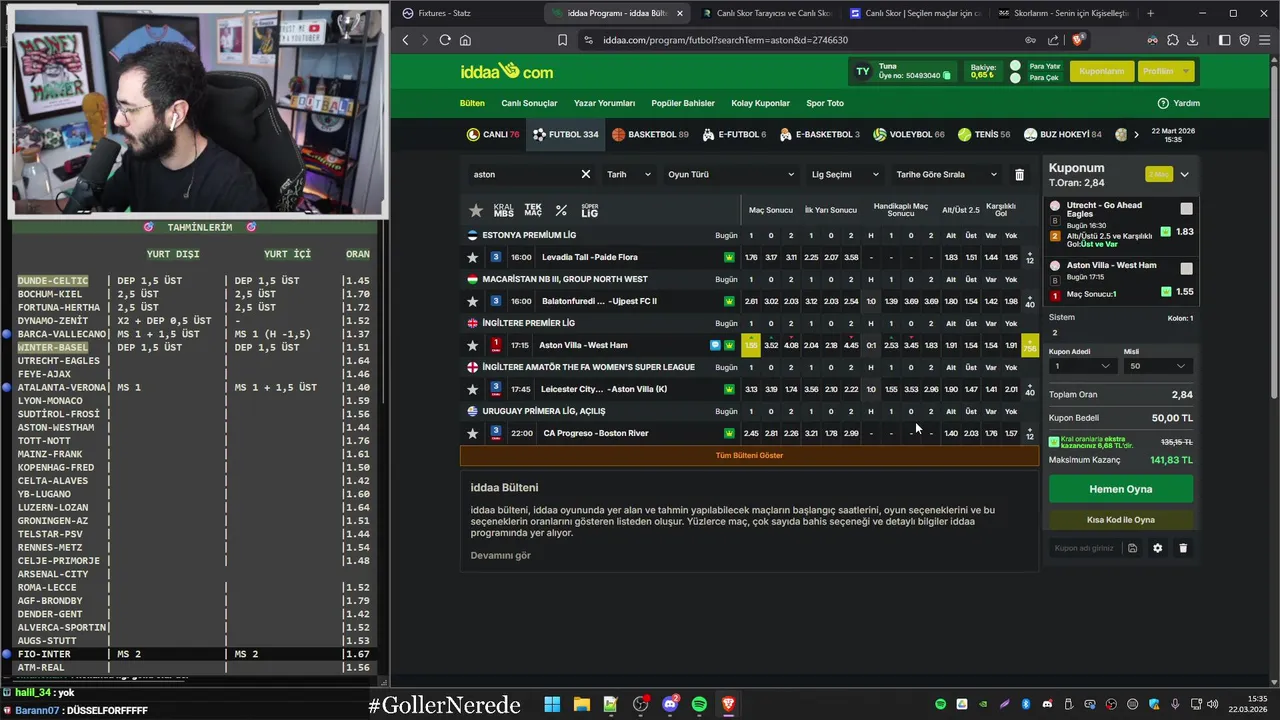
Task: Open the Popüler Bahisler menu item
Action: click(683, 103)
